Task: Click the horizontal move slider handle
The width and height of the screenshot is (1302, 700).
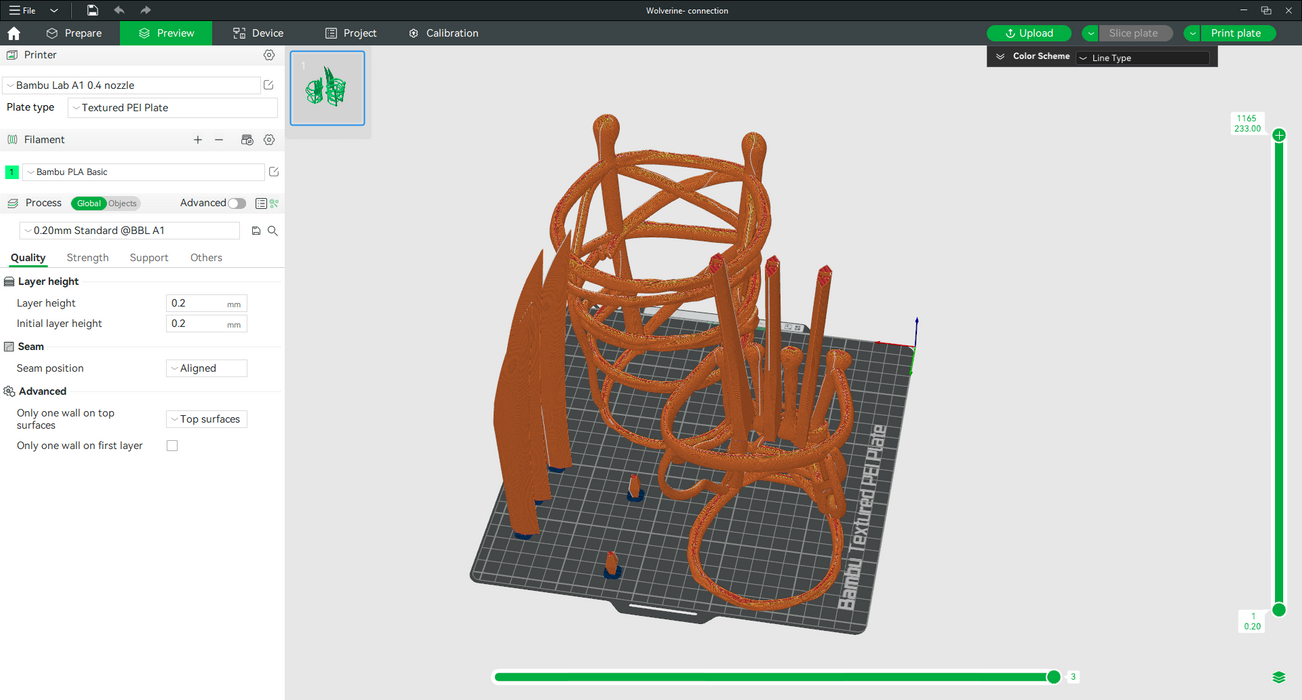Action: pos(1053,677)
